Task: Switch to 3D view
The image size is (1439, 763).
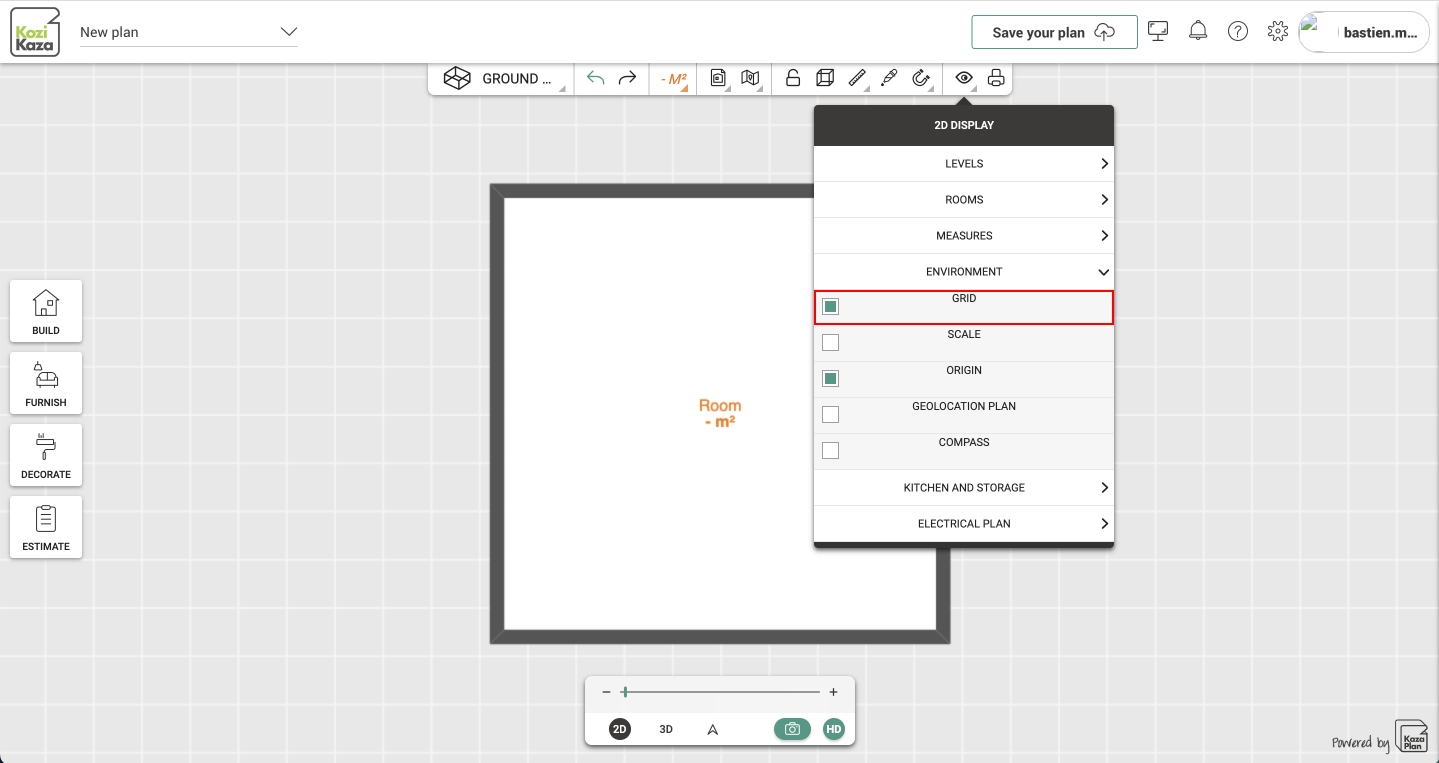Action: click(x=666, y=729)
